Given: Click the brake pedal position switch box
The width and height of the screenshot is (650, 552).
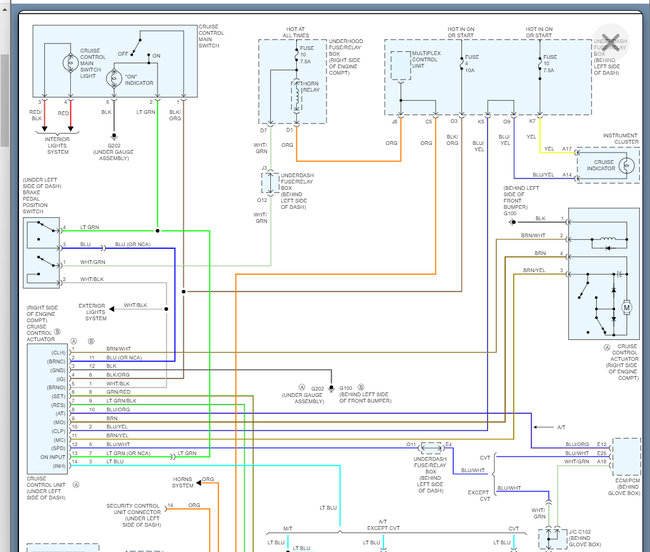Looking at the screenshot, I should click(43, 253).
